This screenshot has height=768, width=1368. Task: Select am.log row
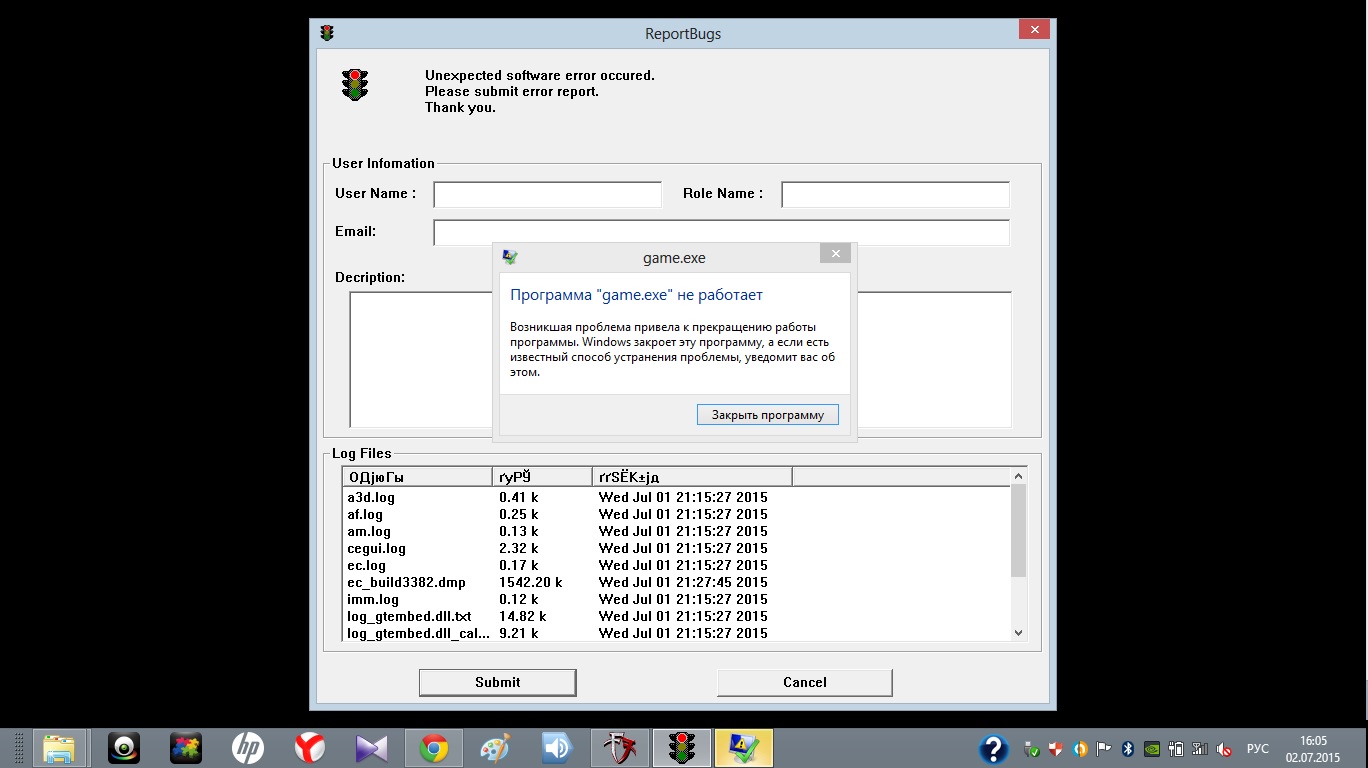click(369, 531)
